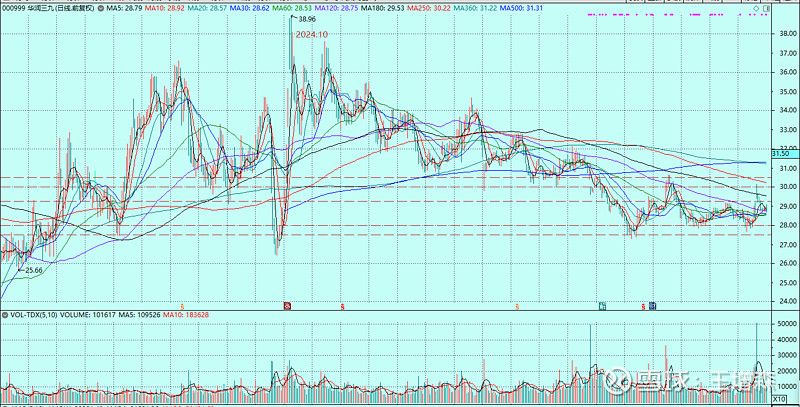
Task: Click 24.00 on the price axis
Action: click(x=786, y=301)
